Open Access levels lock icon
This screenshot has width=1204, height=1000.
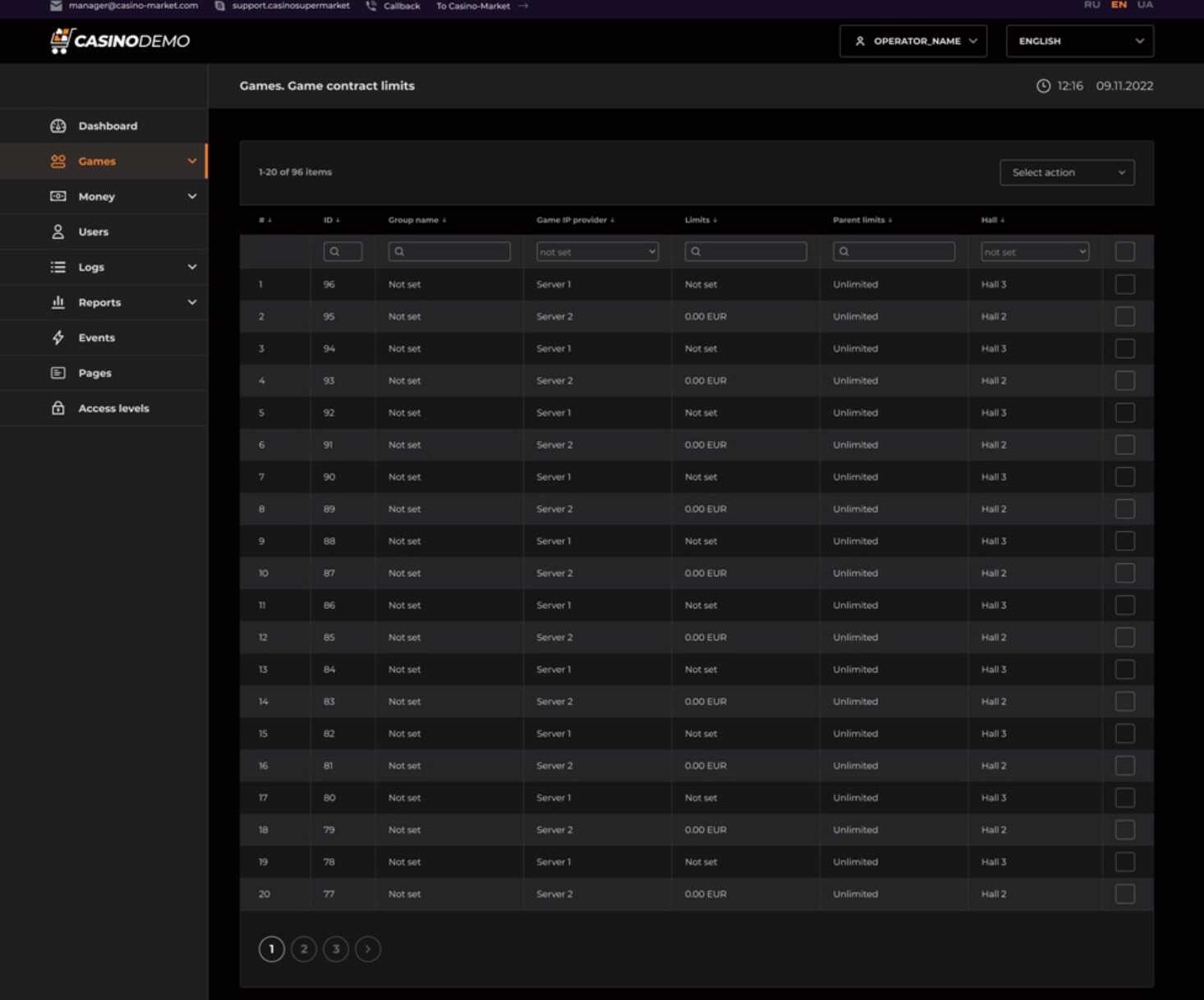[x=57, y=408]
